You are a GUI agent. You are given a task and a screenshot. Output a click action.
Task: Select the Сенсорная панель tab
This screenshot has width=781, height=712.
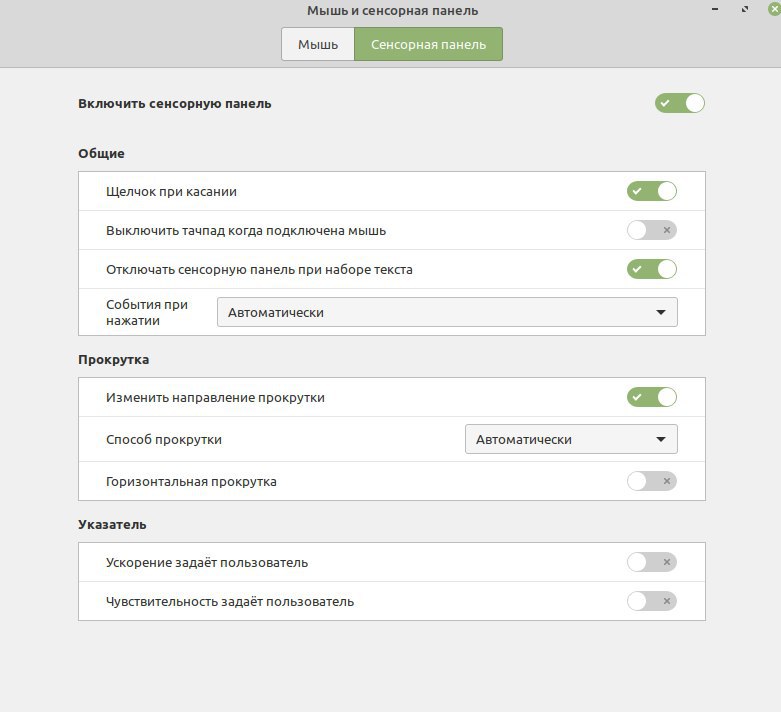pos(428,44)
